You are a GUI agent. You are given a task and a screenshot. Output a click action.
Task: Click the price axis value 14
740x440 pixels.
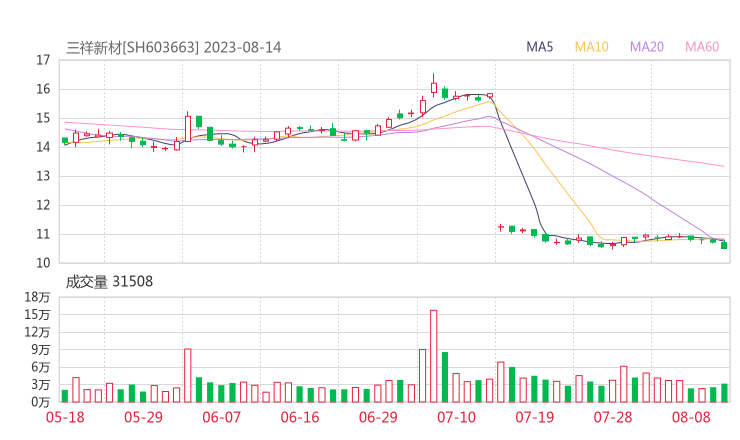(43, 147)
